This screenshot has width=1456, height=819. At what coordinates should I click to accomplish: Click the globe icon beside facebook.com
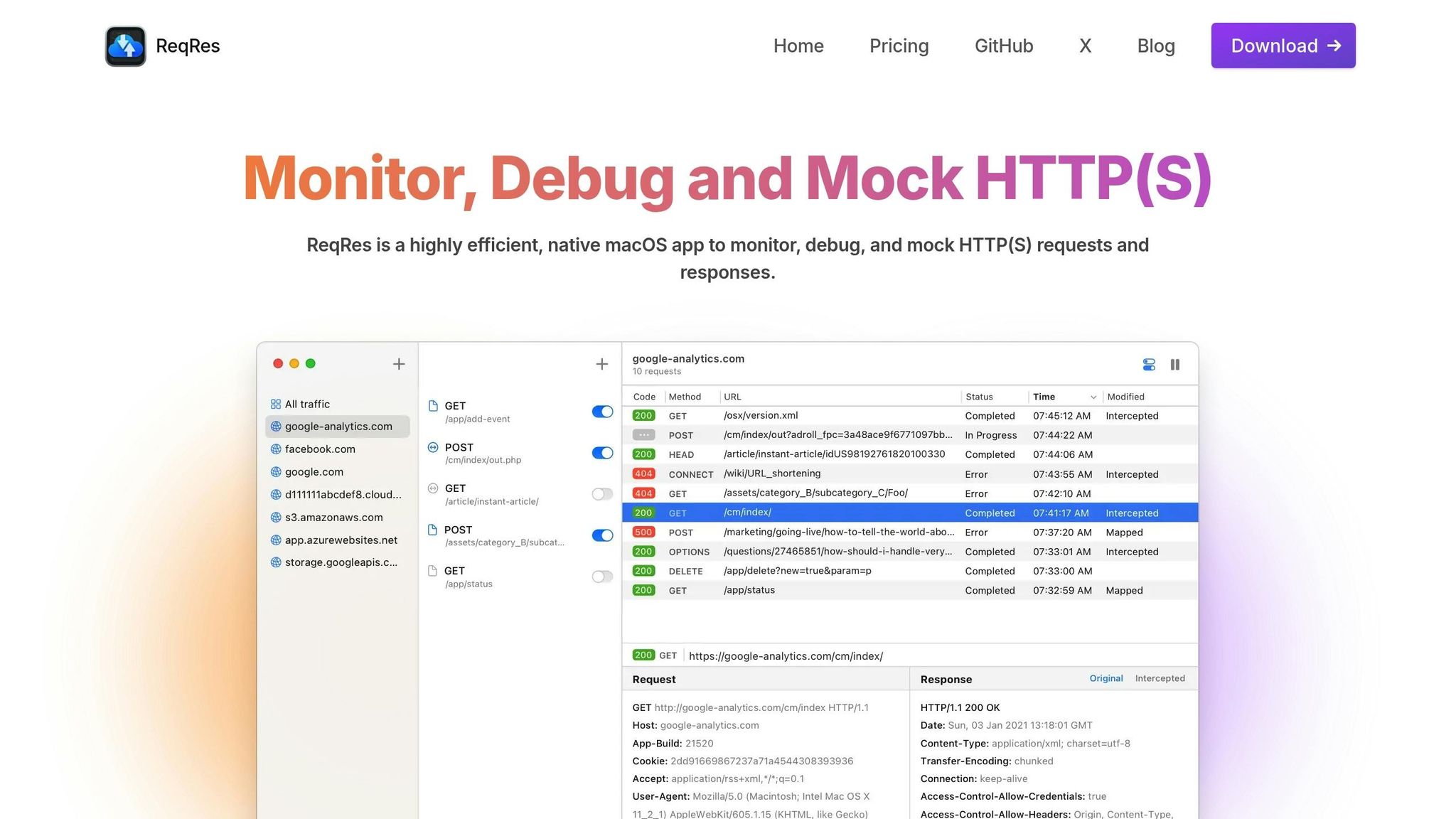tap(276, 449)
